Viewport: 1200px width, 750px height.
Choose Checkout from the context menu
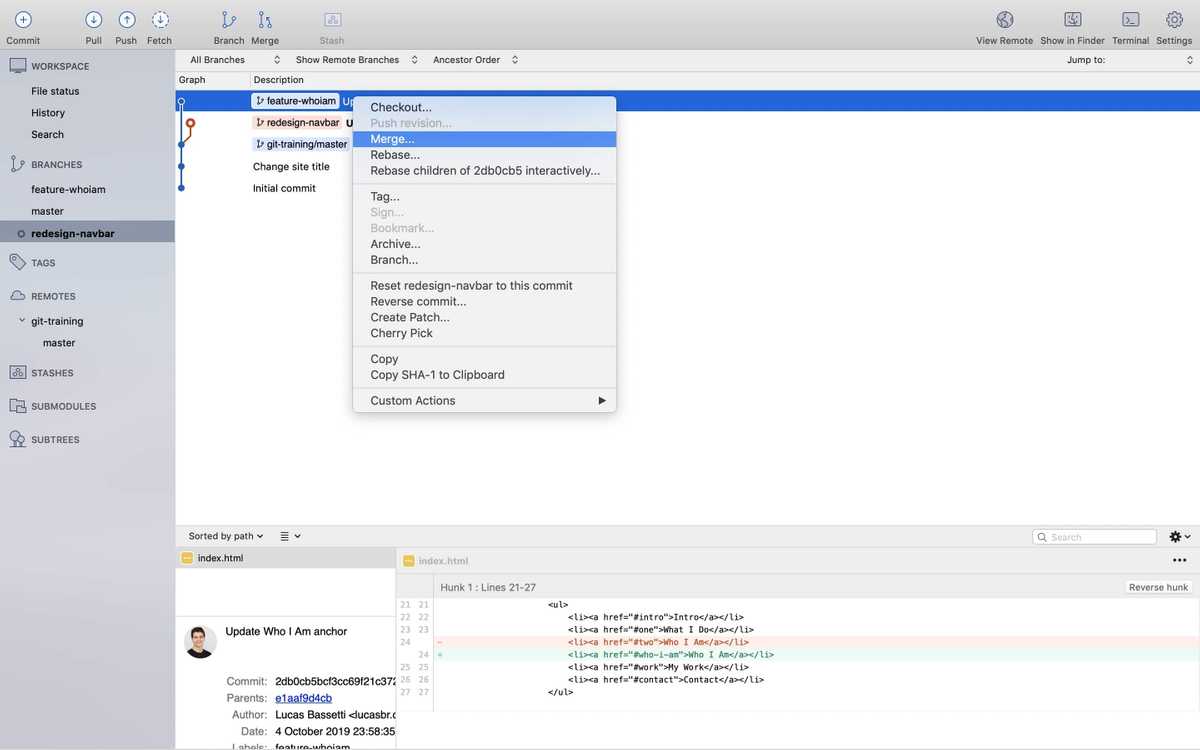[x=401, y=106]
